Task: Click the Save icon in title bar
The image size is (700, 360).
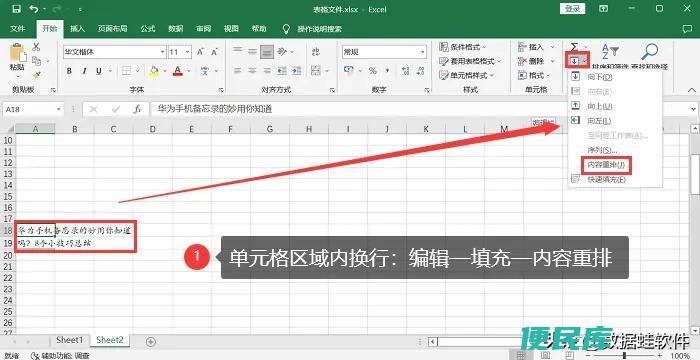Action: [17, 9]
